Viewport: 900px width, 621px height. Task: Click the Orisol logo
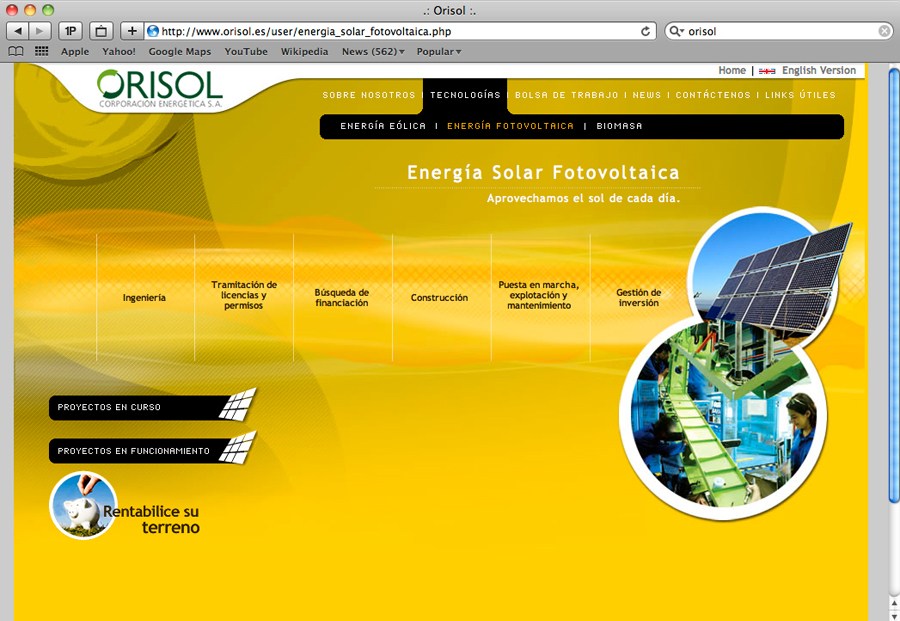(160, 89)
